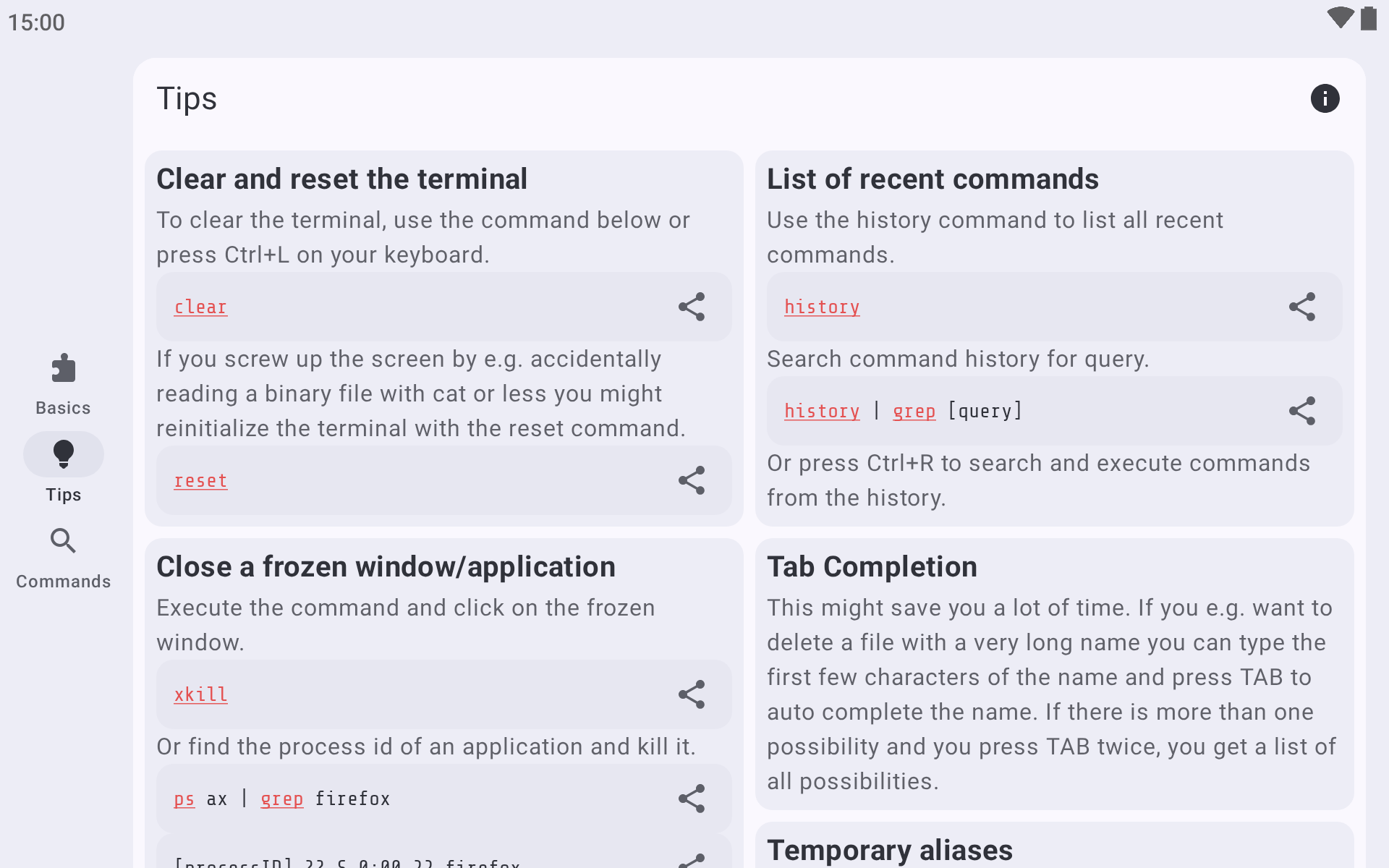The image size is (1389, 868).
Task: Share the history grep query command
Action: (x=1302, y=411)
